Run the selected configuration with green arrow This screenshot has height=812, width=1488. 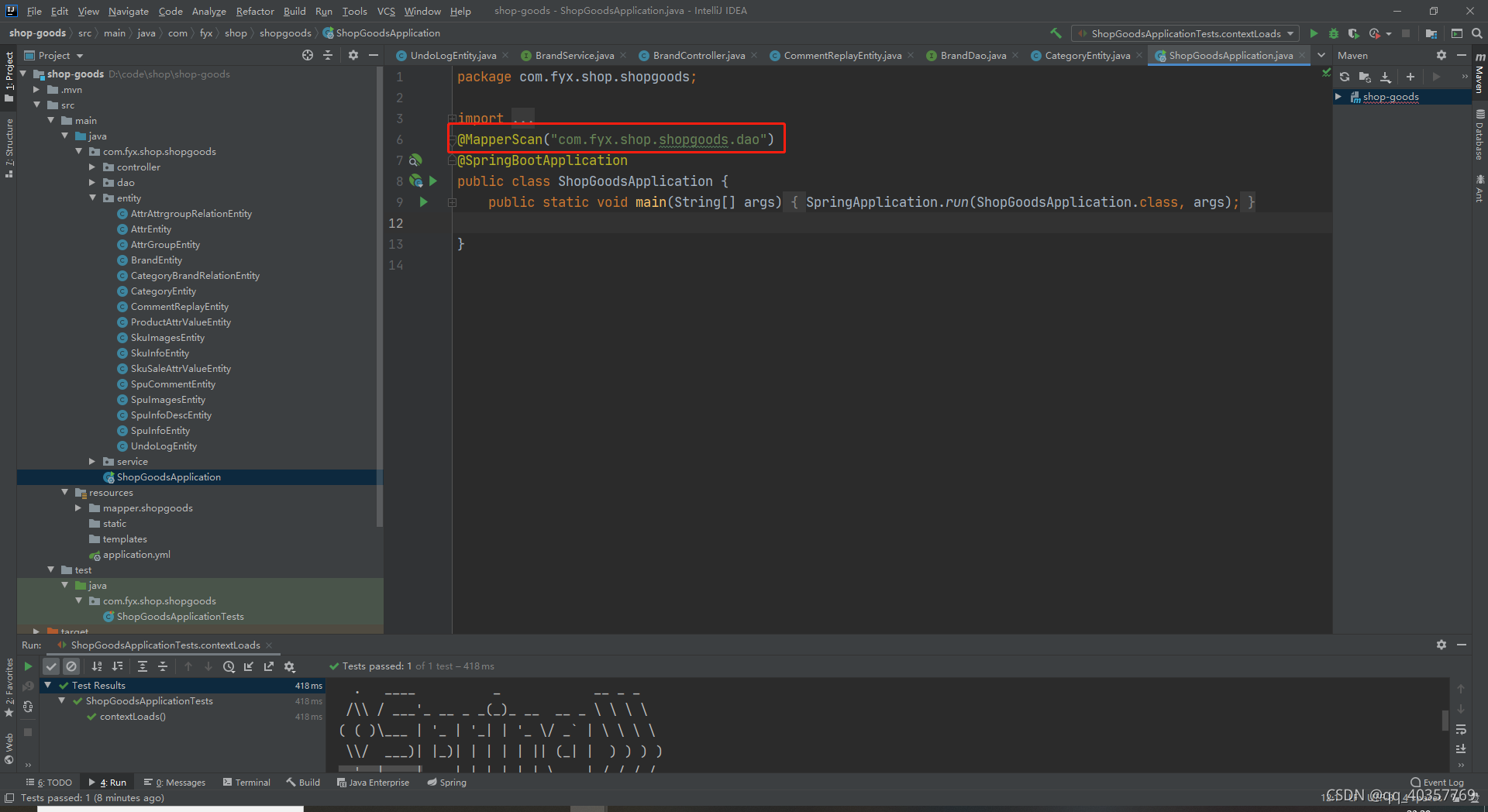pyautogui.click(x=1314, y=33)
